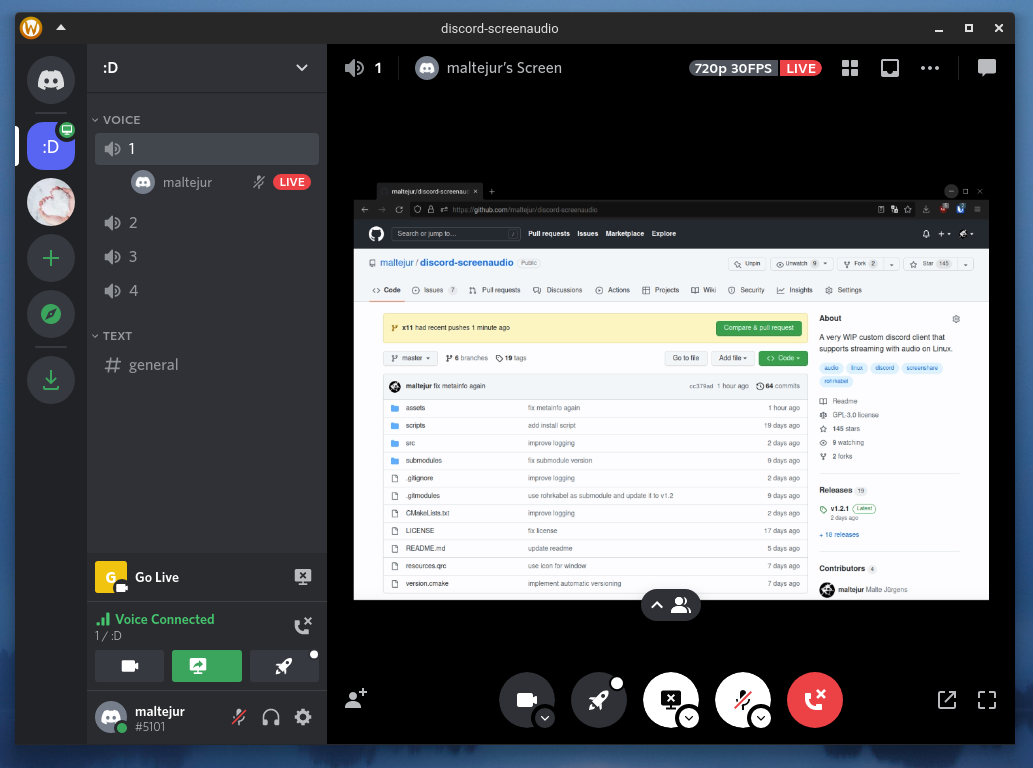
Task: Join voice channel 4
Action: (x=207, y=290)
